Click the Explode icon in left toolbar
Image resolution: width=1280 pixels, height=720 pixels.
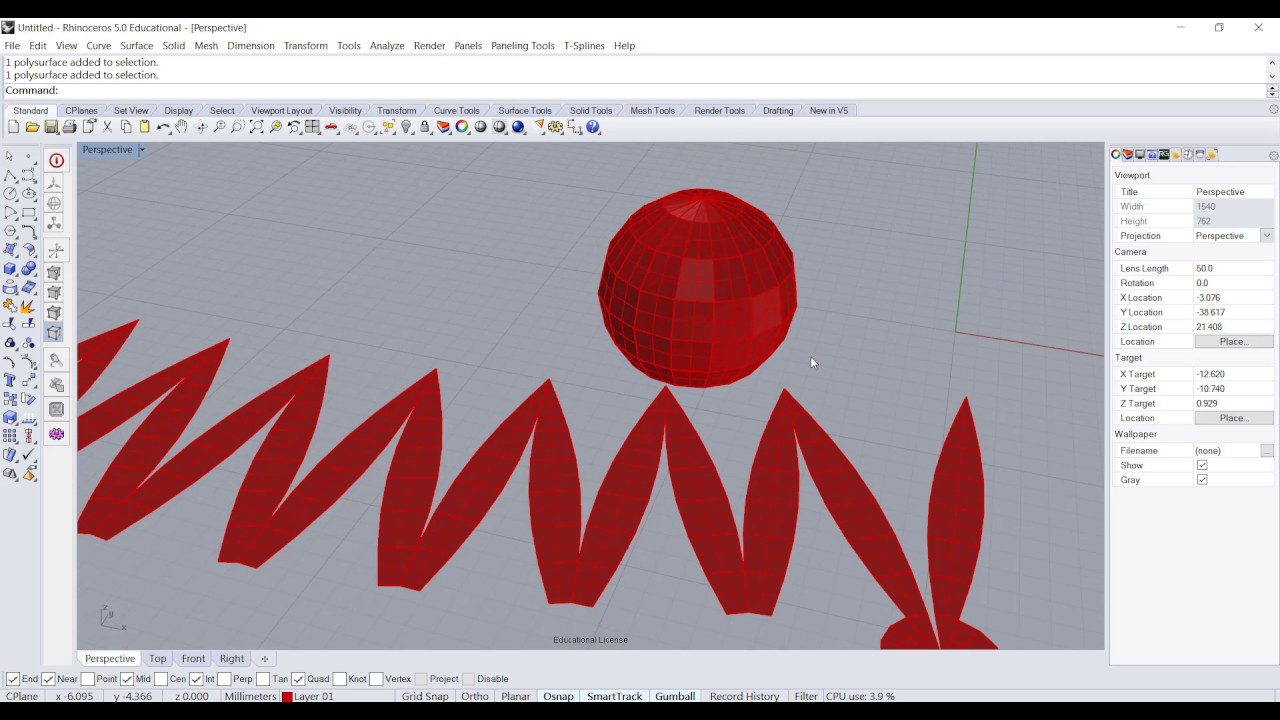(29, 305)
